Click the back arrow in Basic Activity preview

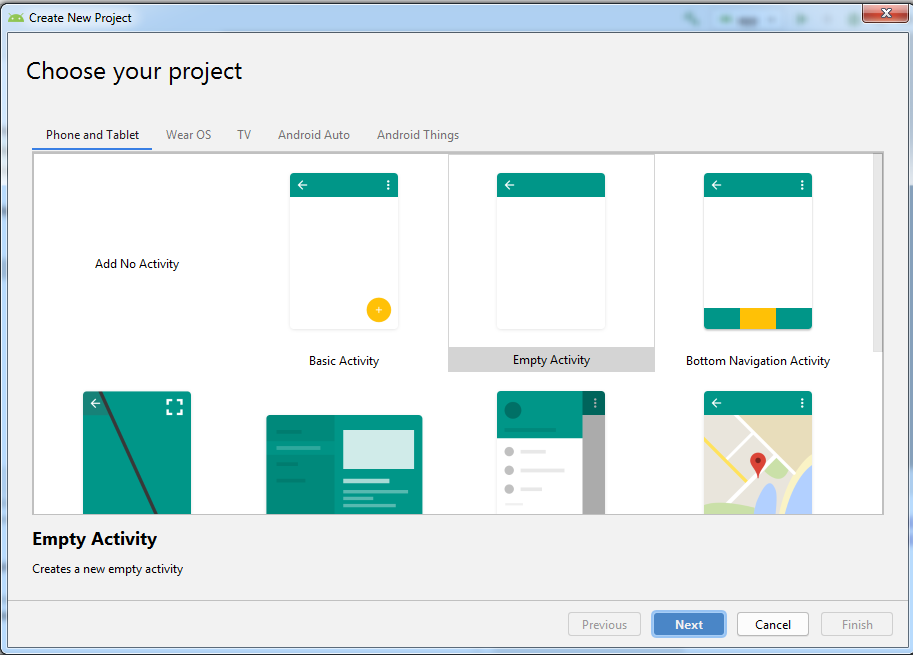(x=303, y=185)
